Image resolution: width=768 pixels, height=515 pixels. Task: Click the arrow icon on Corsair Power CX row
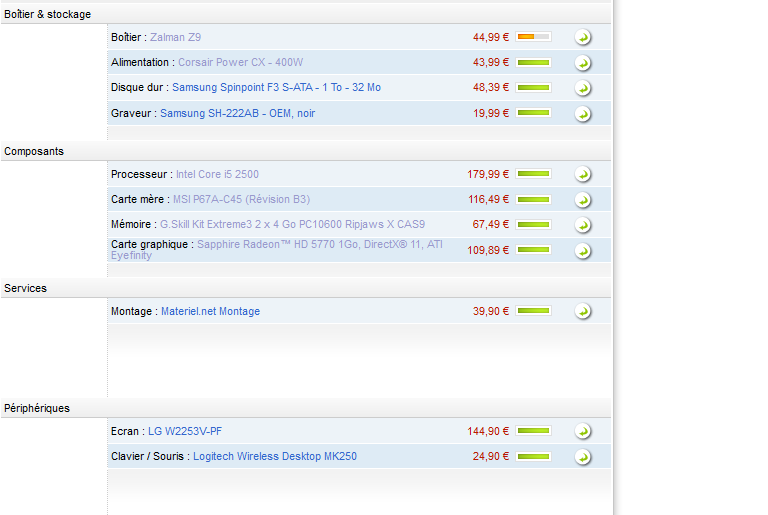(583, 63)
